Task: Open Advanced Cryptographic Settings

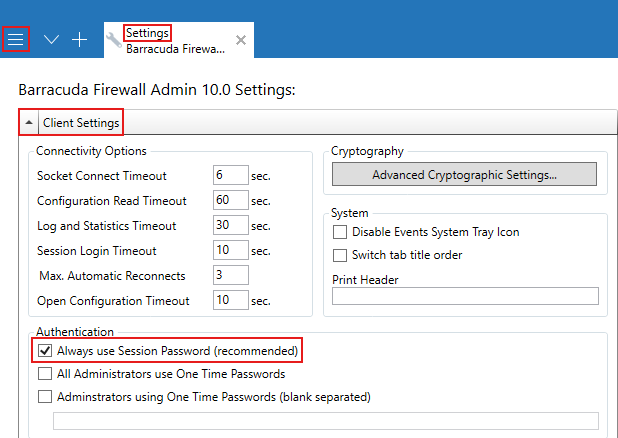Action: click(464, 175)
